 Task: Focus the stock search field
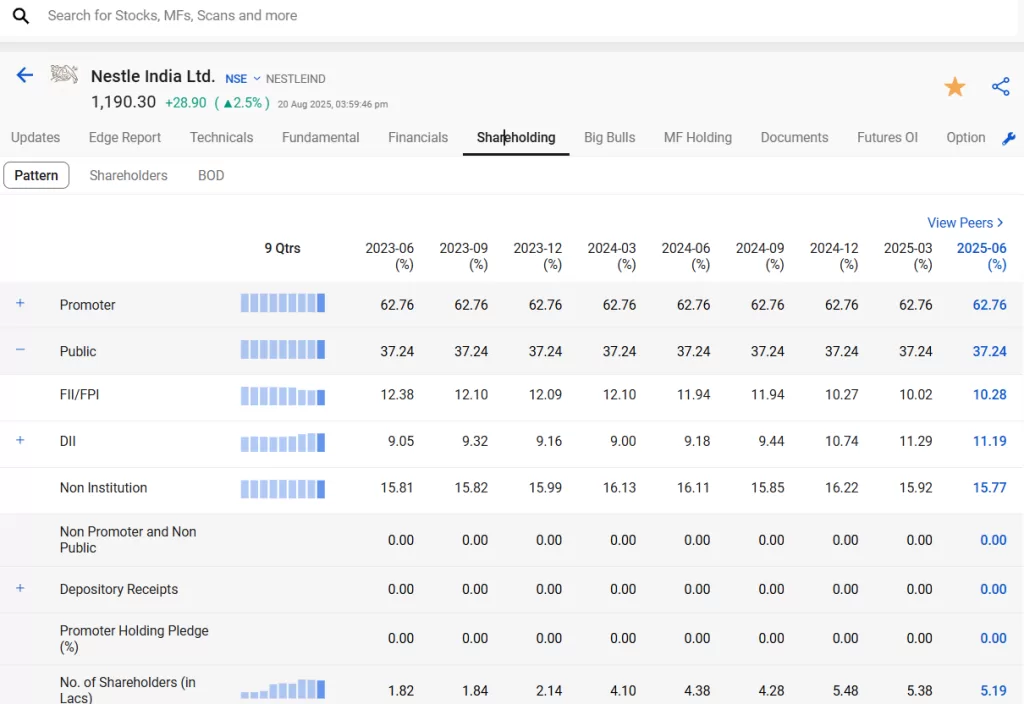509,16
